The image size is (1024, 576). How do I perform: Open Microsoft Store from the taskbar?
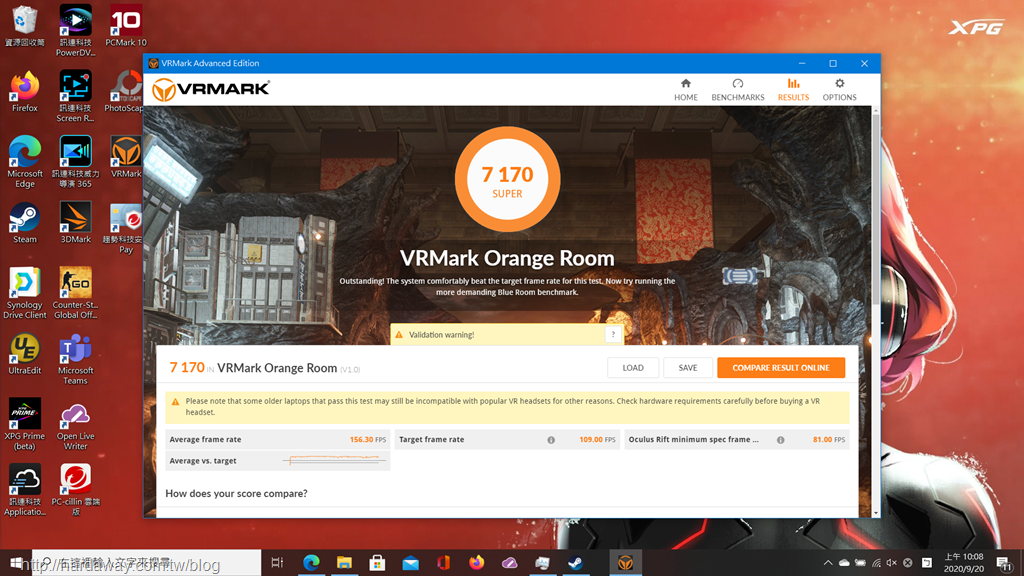point(377,562)
